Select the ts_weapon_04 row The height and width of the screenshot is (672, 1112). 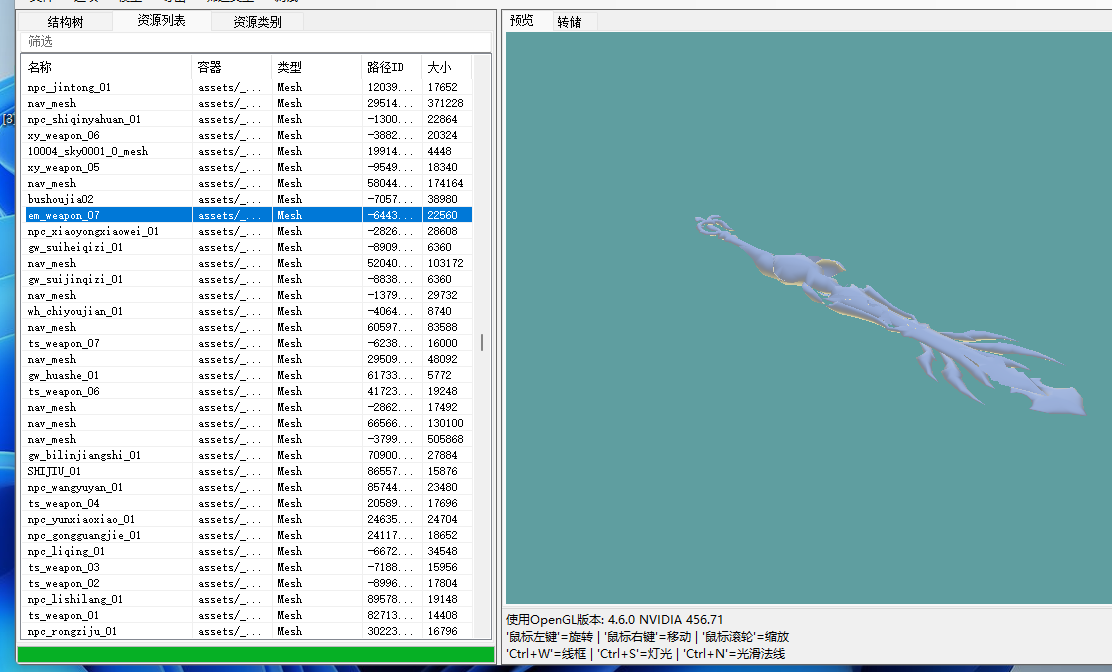pyautogui.click(x=249, y=503)
